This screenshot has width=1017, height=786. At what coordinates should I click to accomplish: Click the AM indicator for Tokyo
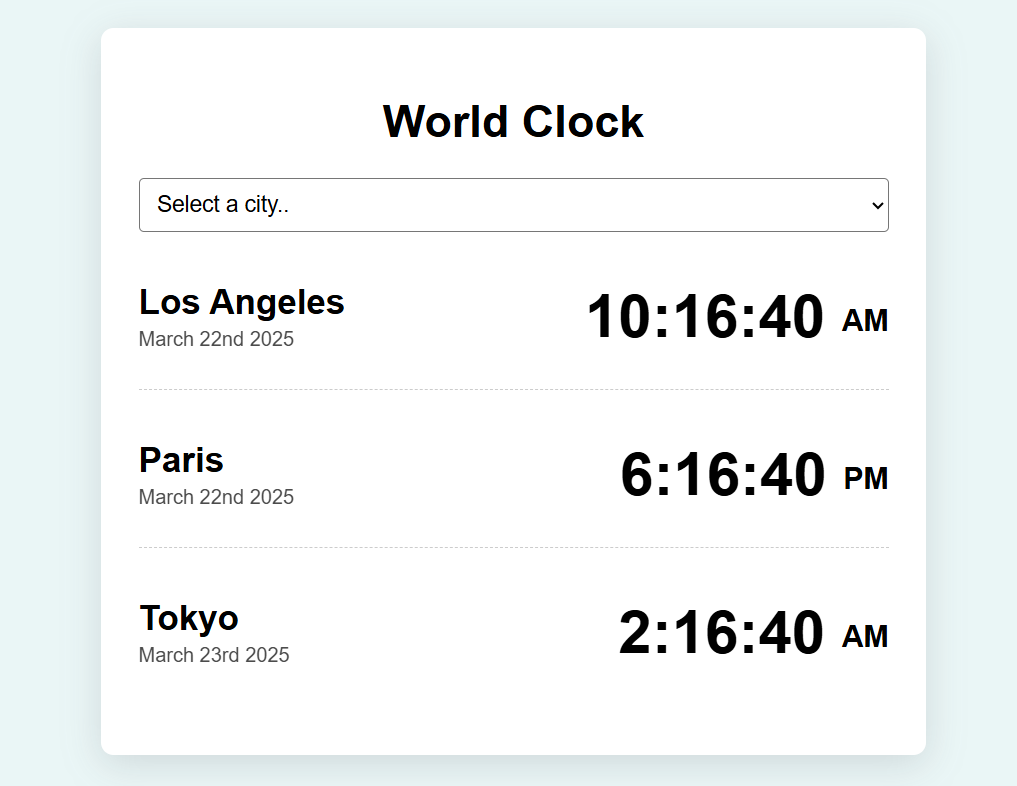click(867, 636)
